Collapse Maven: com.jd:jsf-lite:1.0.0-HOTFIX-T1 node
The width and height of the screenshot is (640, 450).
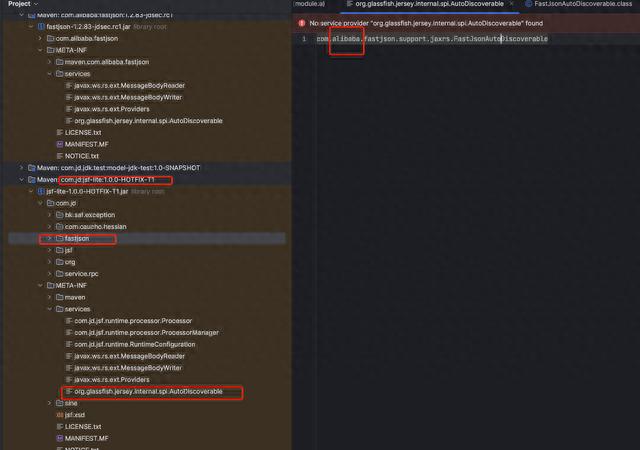[x=22, y=180]
